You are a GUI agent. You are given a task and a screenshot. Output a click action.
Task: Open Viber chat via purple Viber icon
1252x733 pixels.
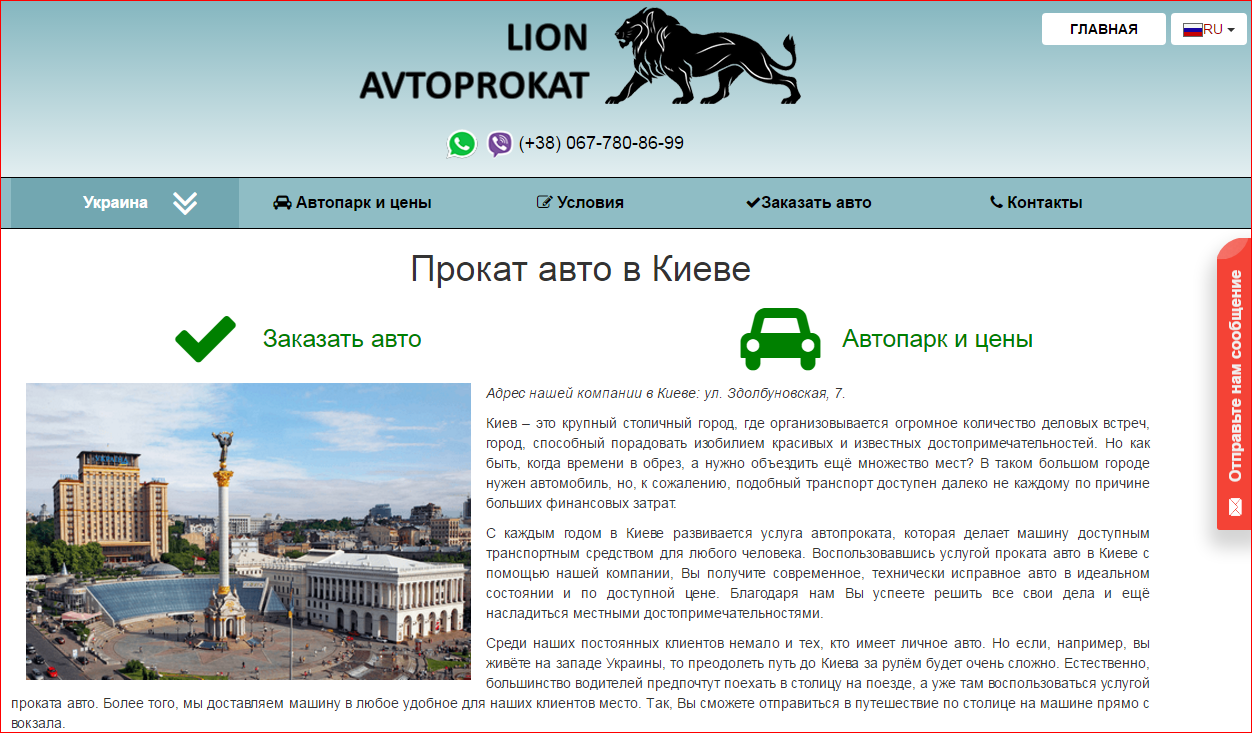click(498, 143)
